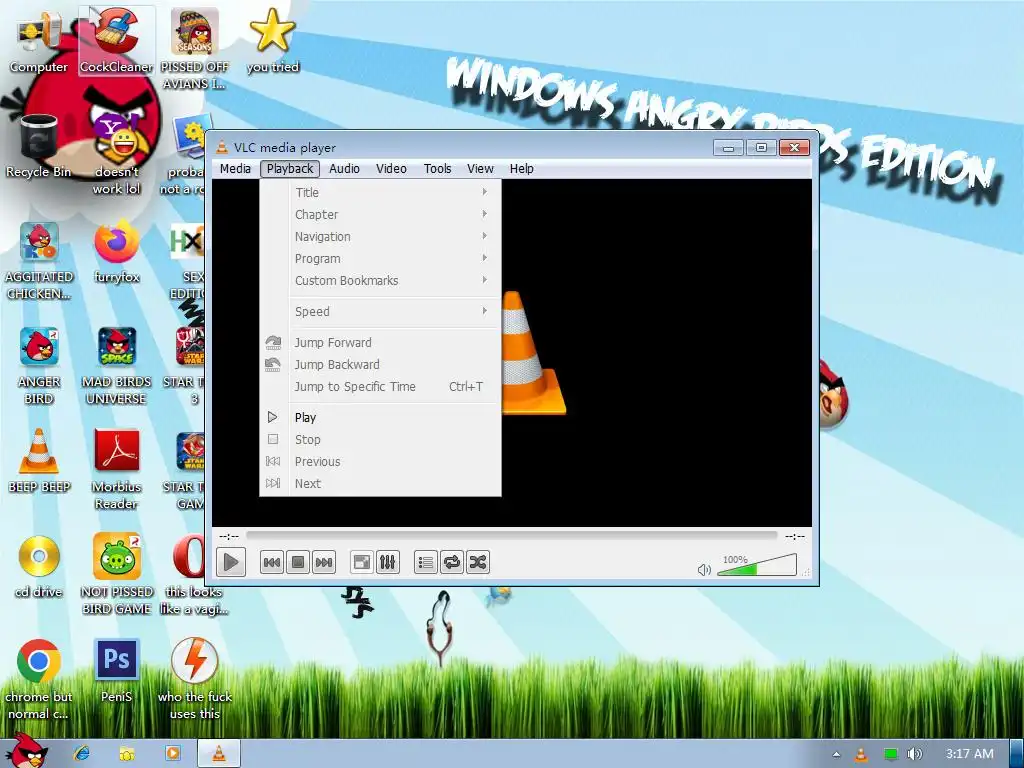1024x768 pixels.
Task: Toggle random shuffle button
Action: pyautogui.click(x=477, y=562)
